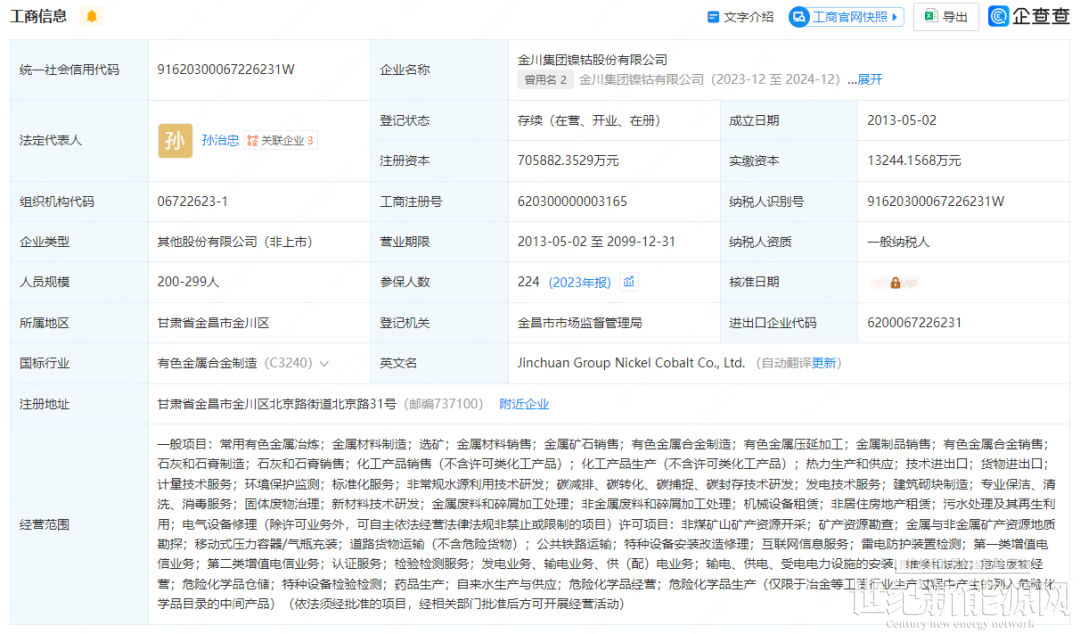
Task: Select the business term 2013-05-02 至 2099-12-31
Action: pyautogui.click(x=596, y=242)
